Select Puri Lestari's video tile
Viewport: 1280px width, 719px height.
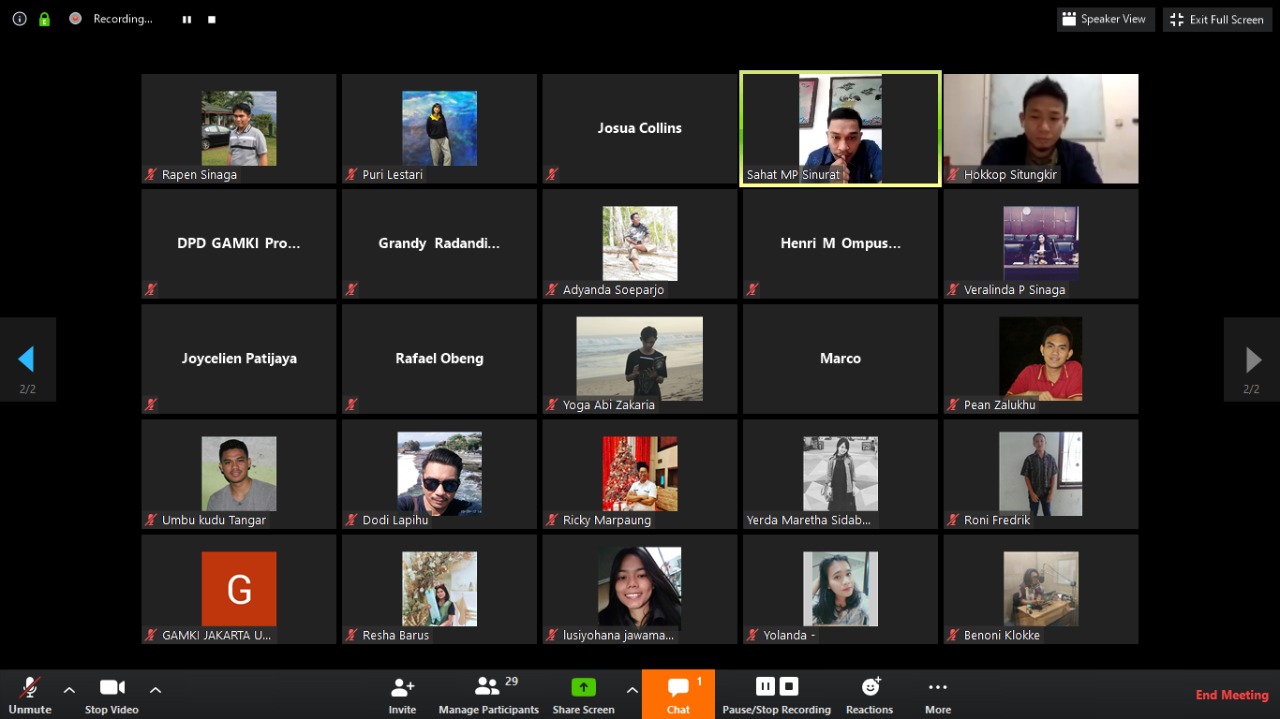pyautogui.click(x=439, y=128)
